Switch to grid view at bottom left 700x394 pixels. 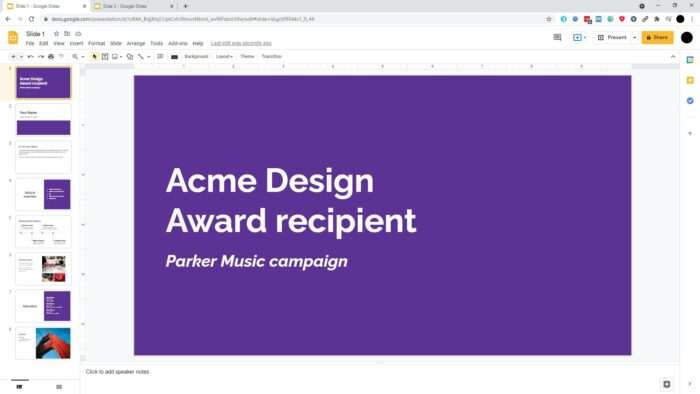click(59, 387)
